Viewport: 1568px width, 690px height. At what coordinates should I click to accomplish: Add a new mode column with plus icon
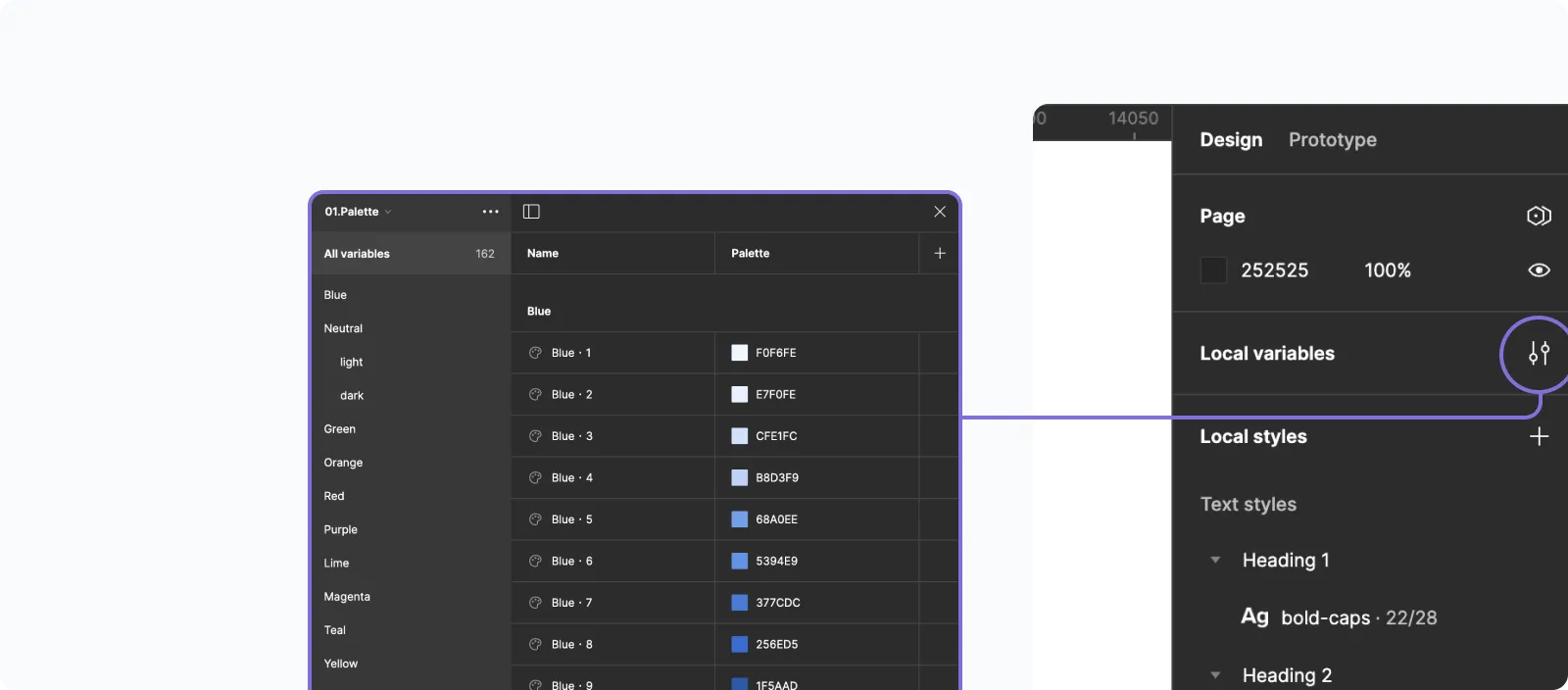pos(940,253)
